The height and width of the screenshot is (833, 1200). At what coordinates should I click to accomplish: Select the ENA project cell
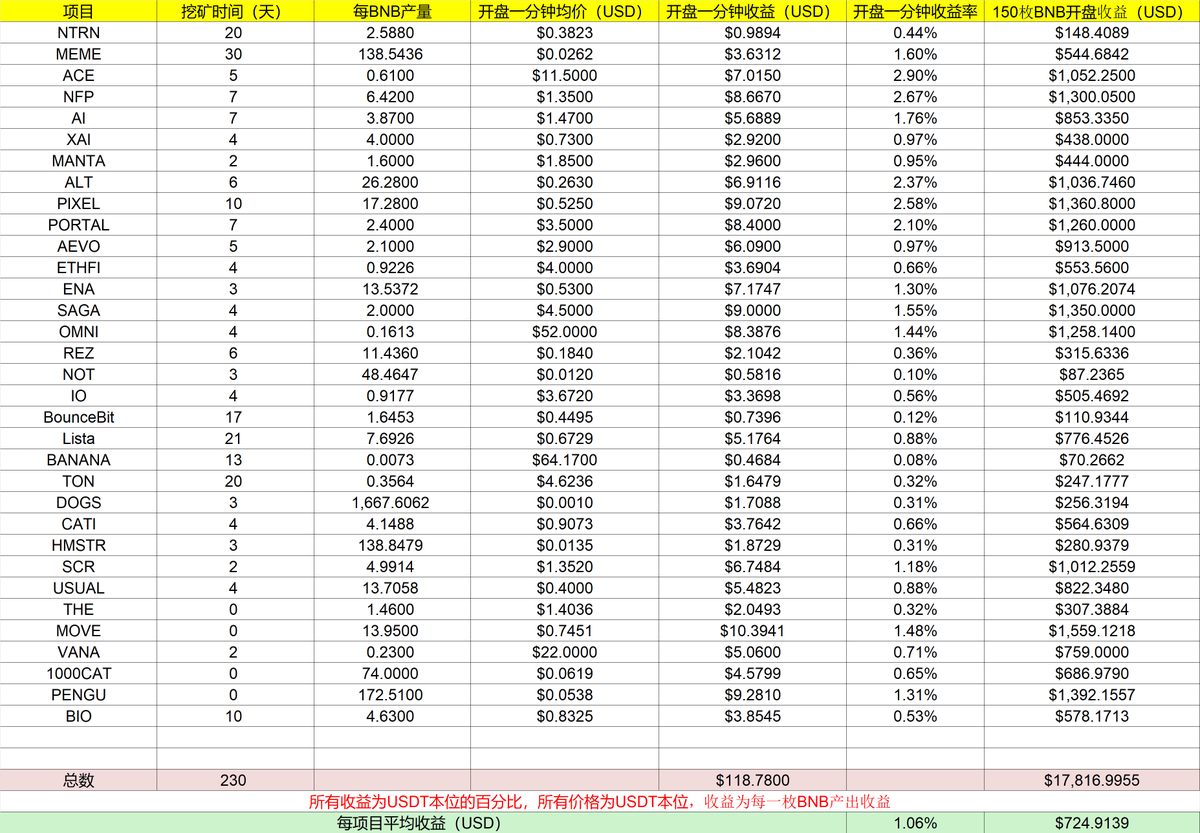[x=78, y=289]
